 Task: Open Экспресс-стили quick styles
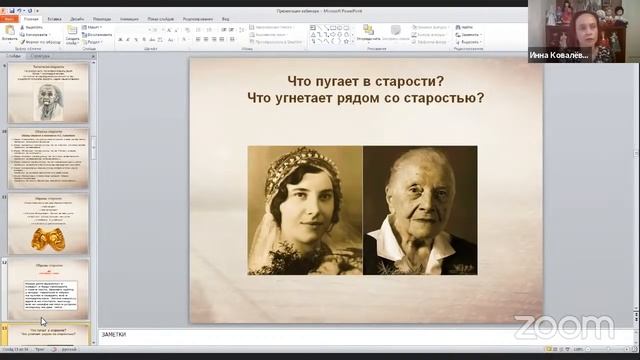[x=395, y=33]
